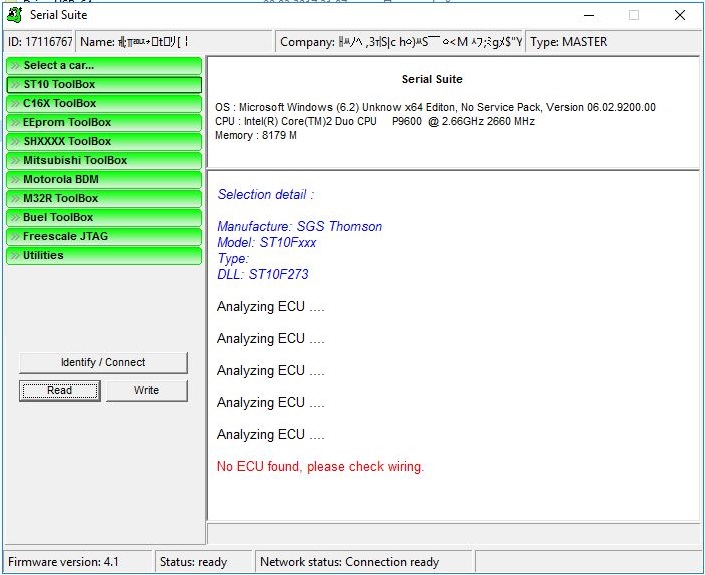Click the chevron arrows beside Utilities

point(15,256)
